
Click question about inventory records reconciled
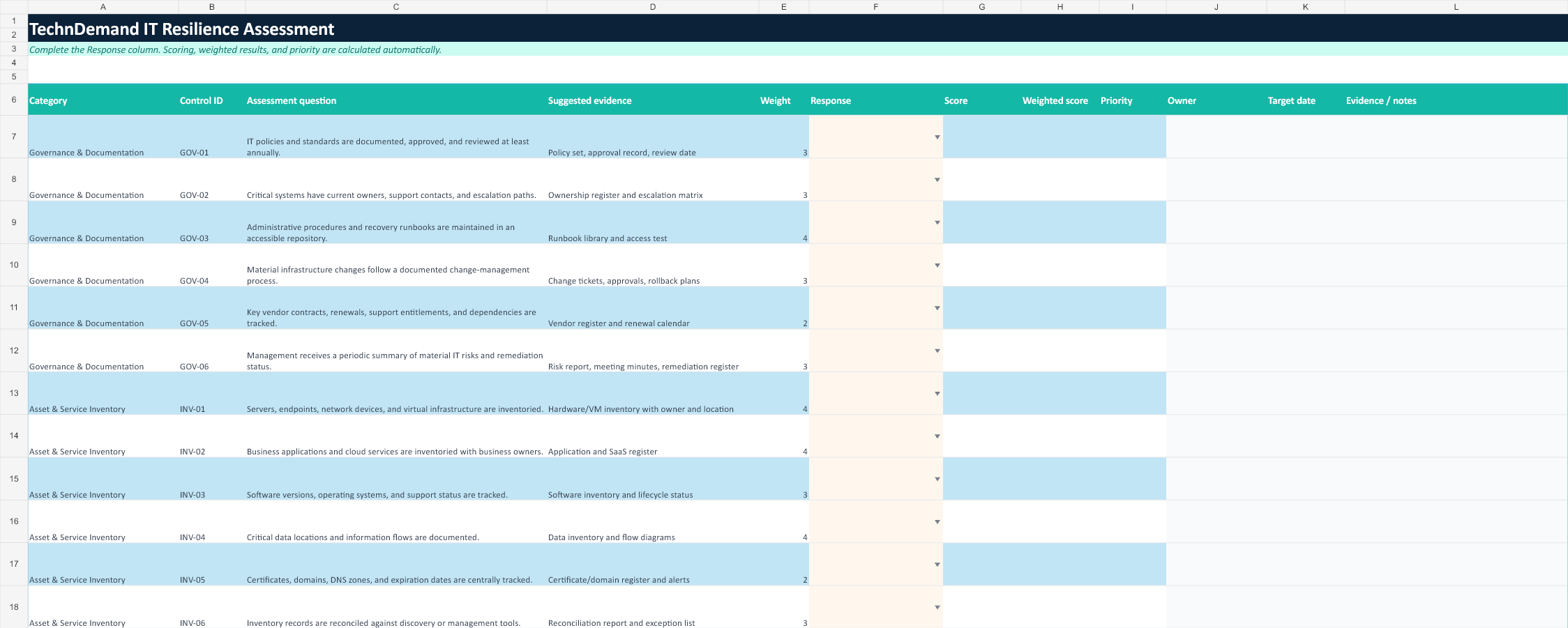tap(396, 607)
